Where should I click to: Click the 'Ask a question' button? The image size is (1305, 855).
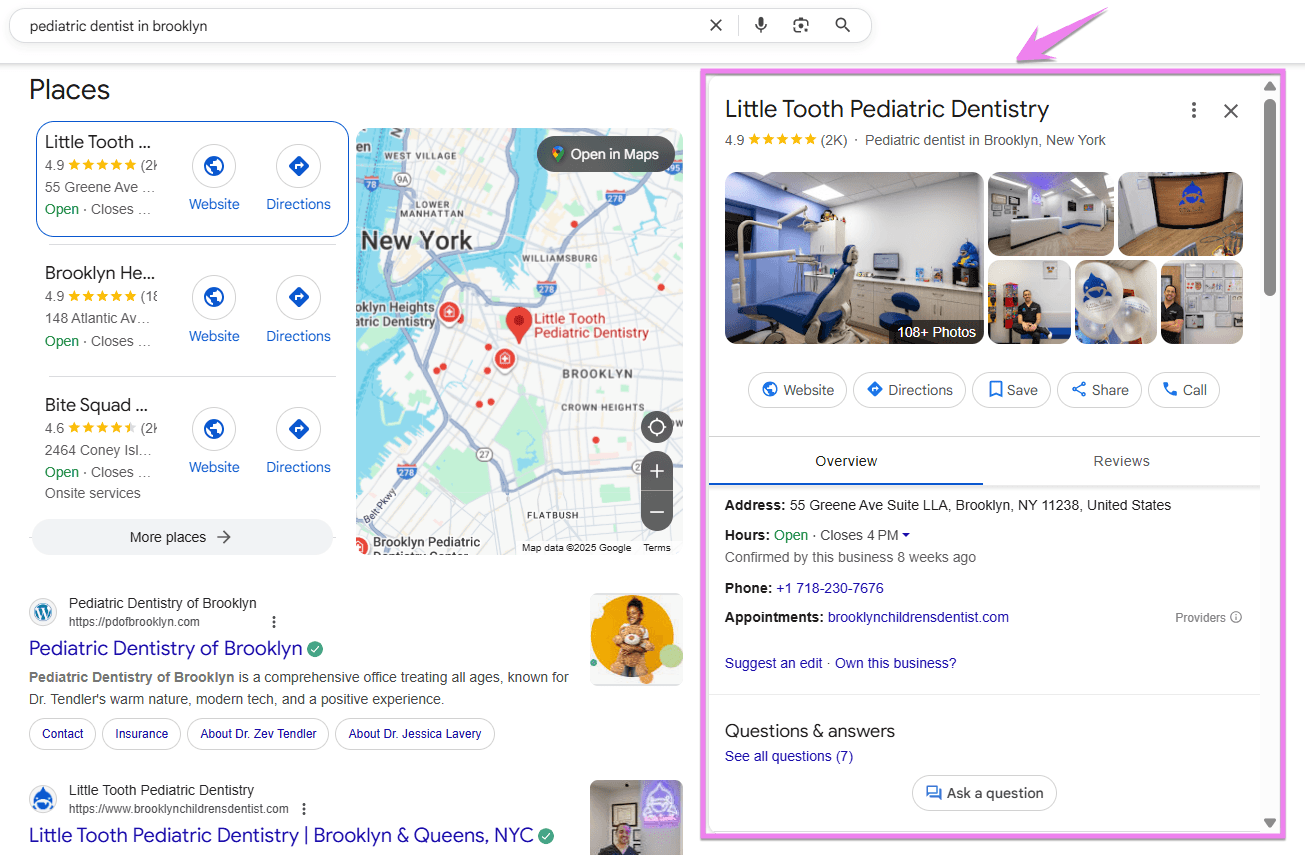pos(984,792)
